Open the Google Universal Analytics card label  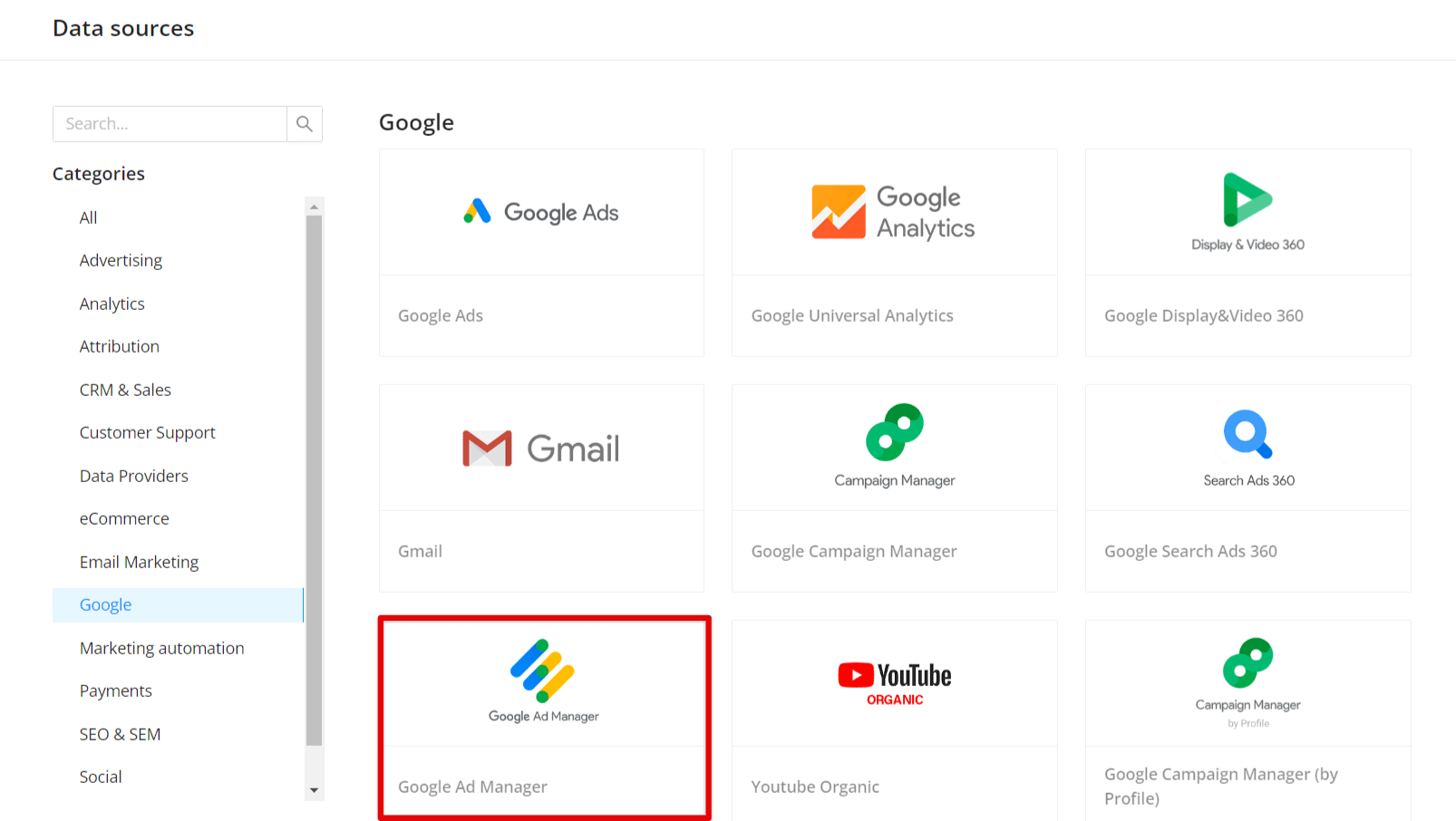(x=852, y=315)
